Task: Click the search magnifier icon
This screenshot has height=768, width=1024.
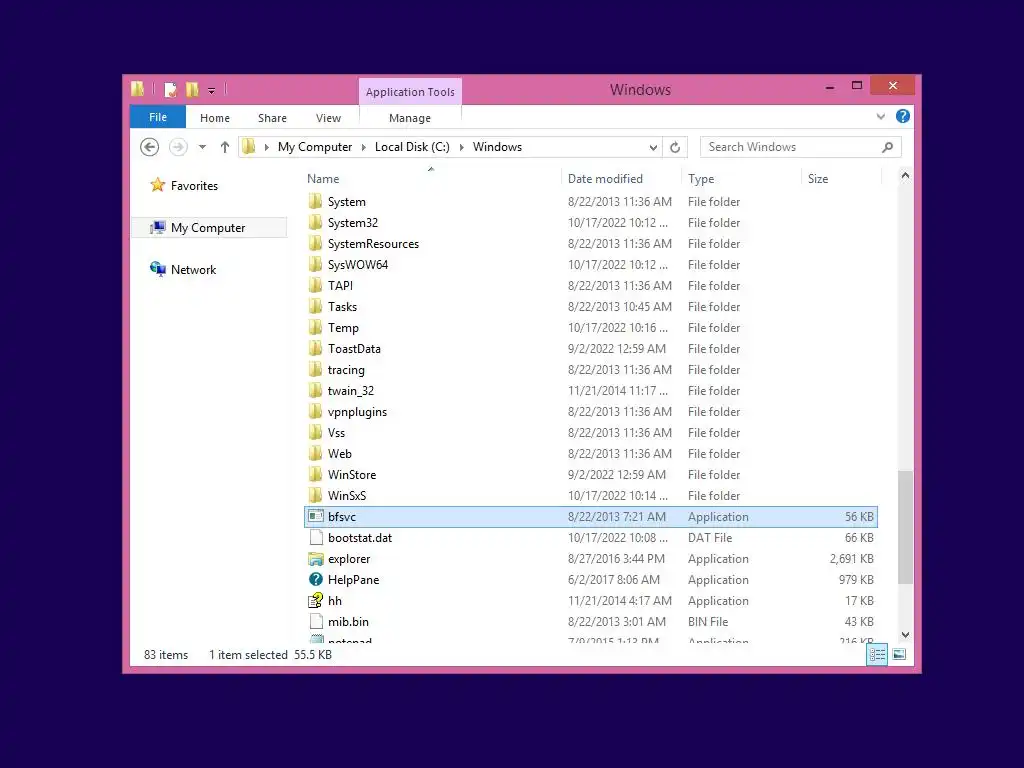Action: click(887, 147)
